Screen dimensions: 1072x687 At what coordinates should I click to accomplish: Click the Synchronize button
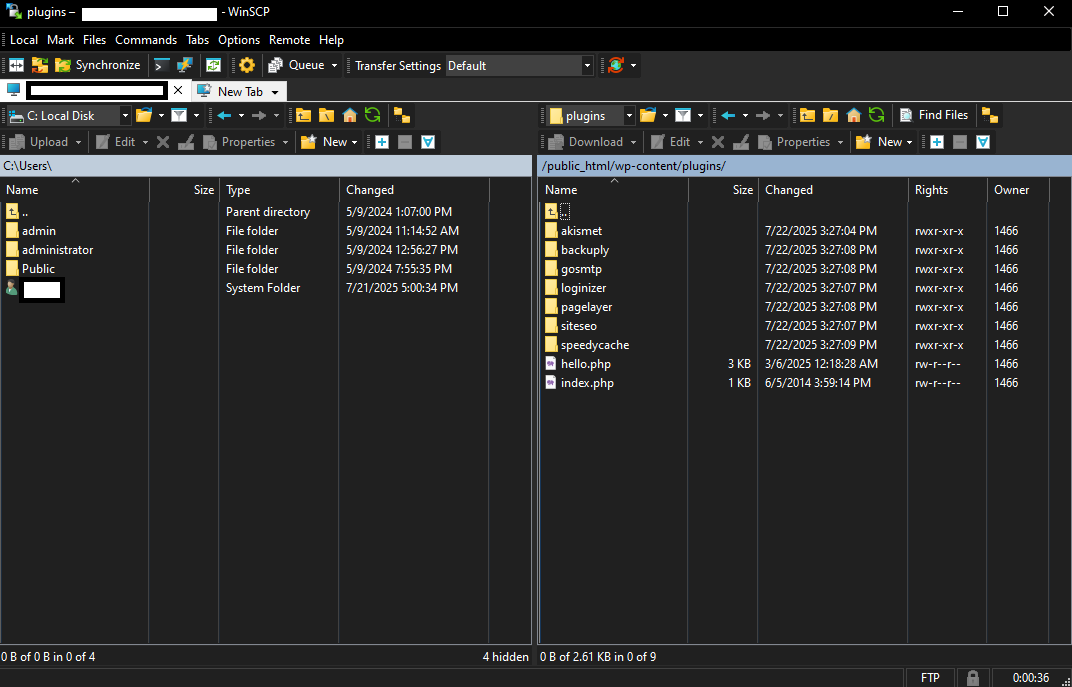(x=98, y=65)
